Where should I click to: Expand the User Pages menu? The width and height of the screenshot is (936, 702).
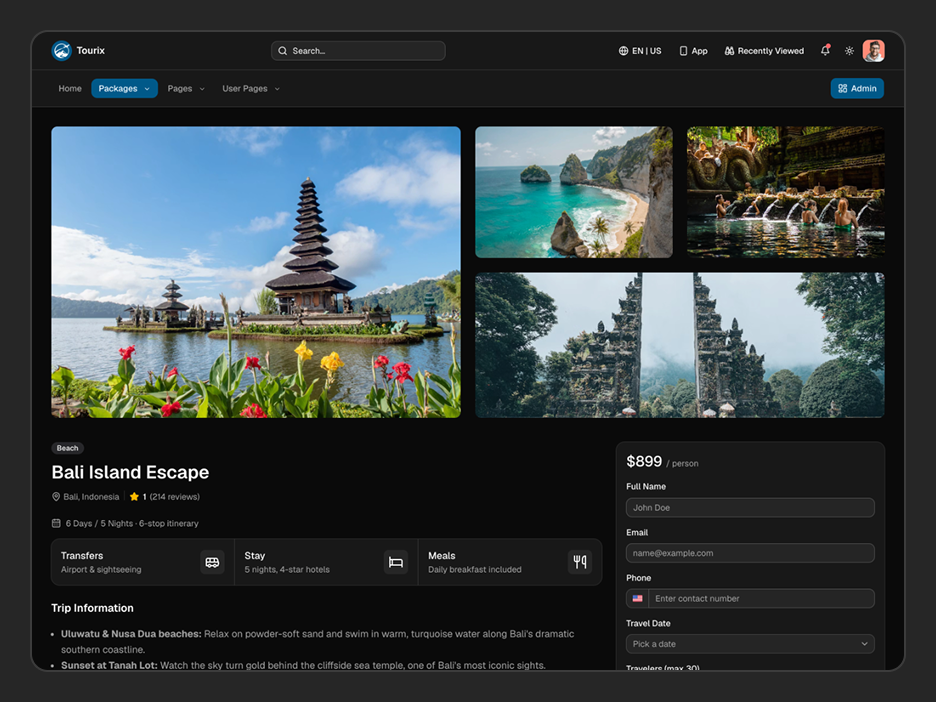tap(251, 88)
